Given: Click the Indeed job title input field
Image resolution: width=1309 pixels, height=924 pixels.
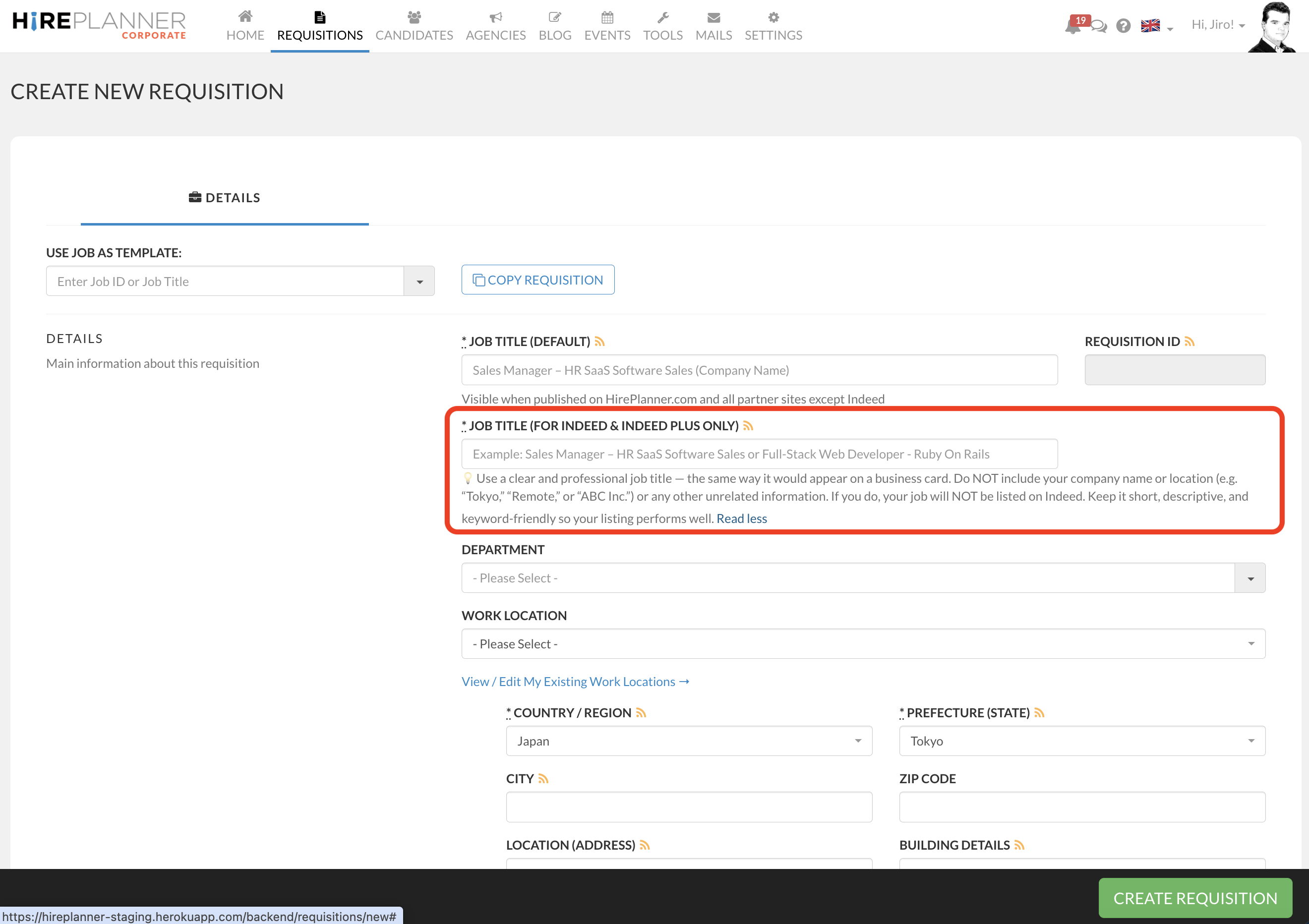Looking at the screenshot, I should (x=759, y=454).
